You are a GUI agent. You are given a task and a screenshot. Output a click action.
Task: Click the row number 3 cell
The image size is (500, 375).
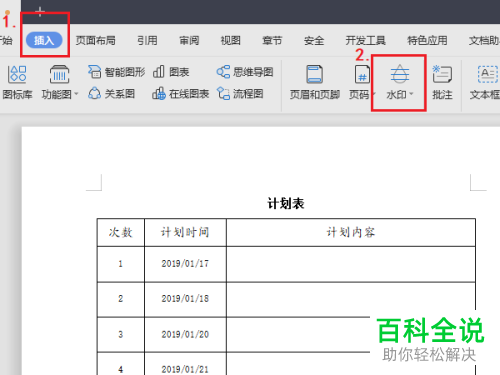[x=121, y=334]
